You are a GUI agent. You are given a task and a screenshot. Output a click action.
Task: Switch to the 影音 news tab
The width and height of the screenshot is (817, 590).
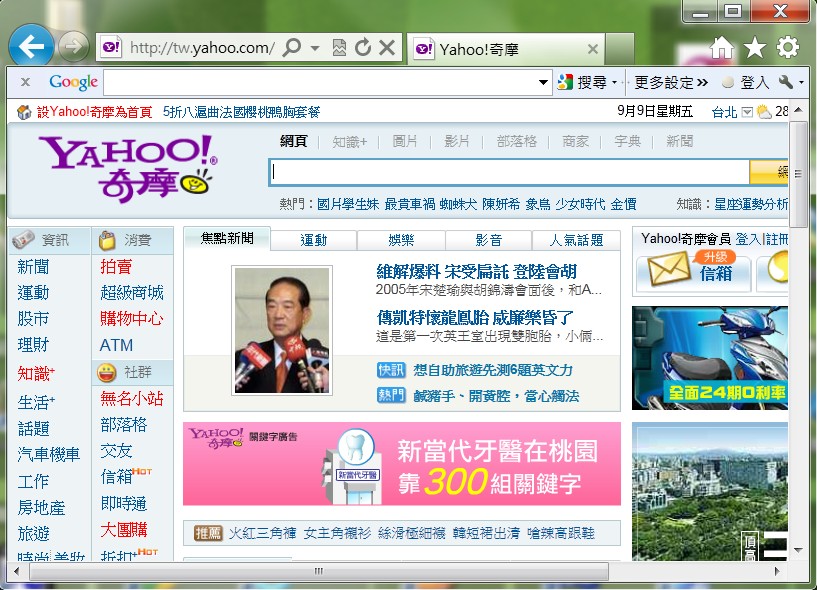489,240
